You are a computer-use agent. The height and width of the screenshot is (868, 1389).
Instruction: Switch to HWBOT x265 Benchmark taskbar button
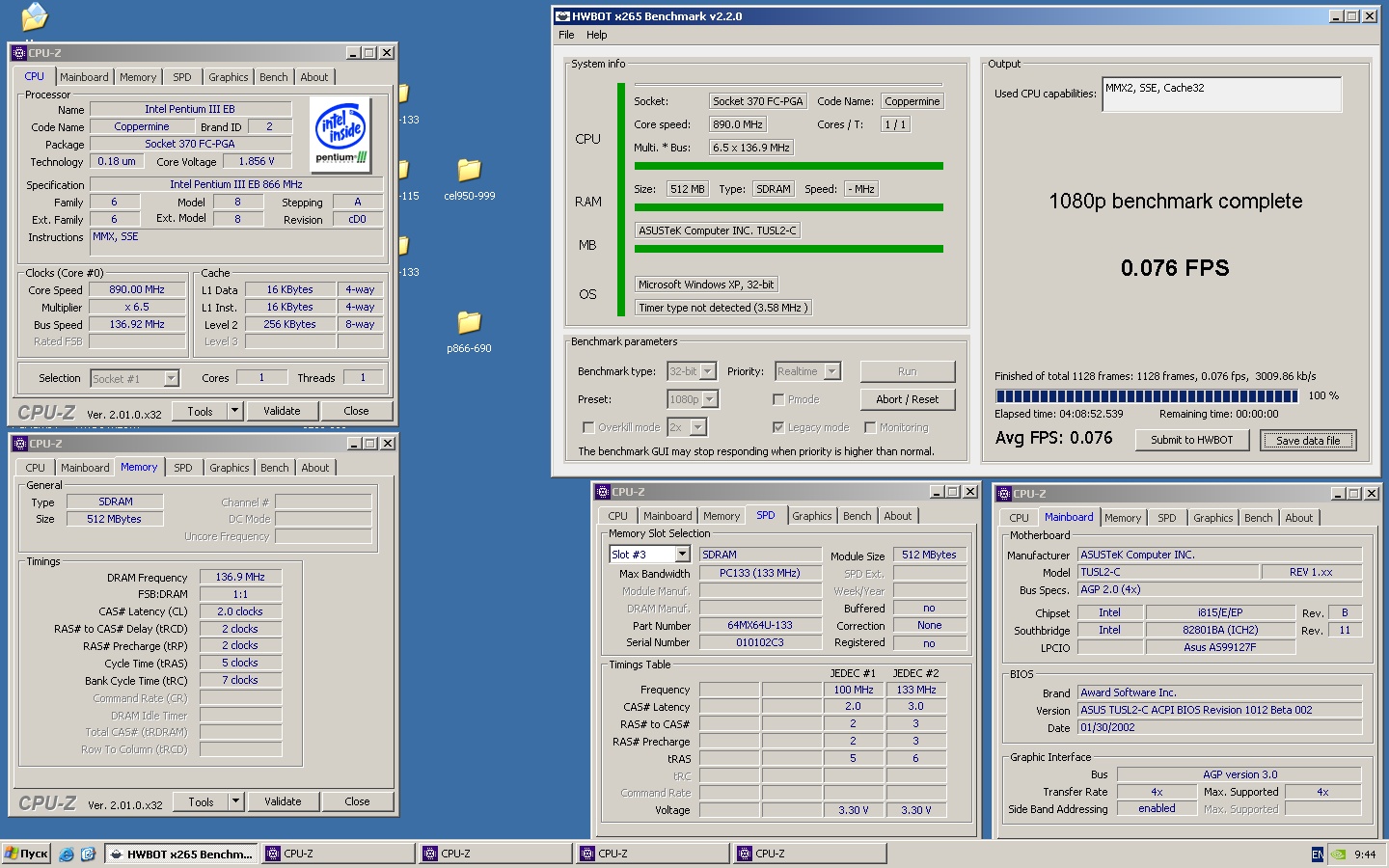[x=181, y=854]
